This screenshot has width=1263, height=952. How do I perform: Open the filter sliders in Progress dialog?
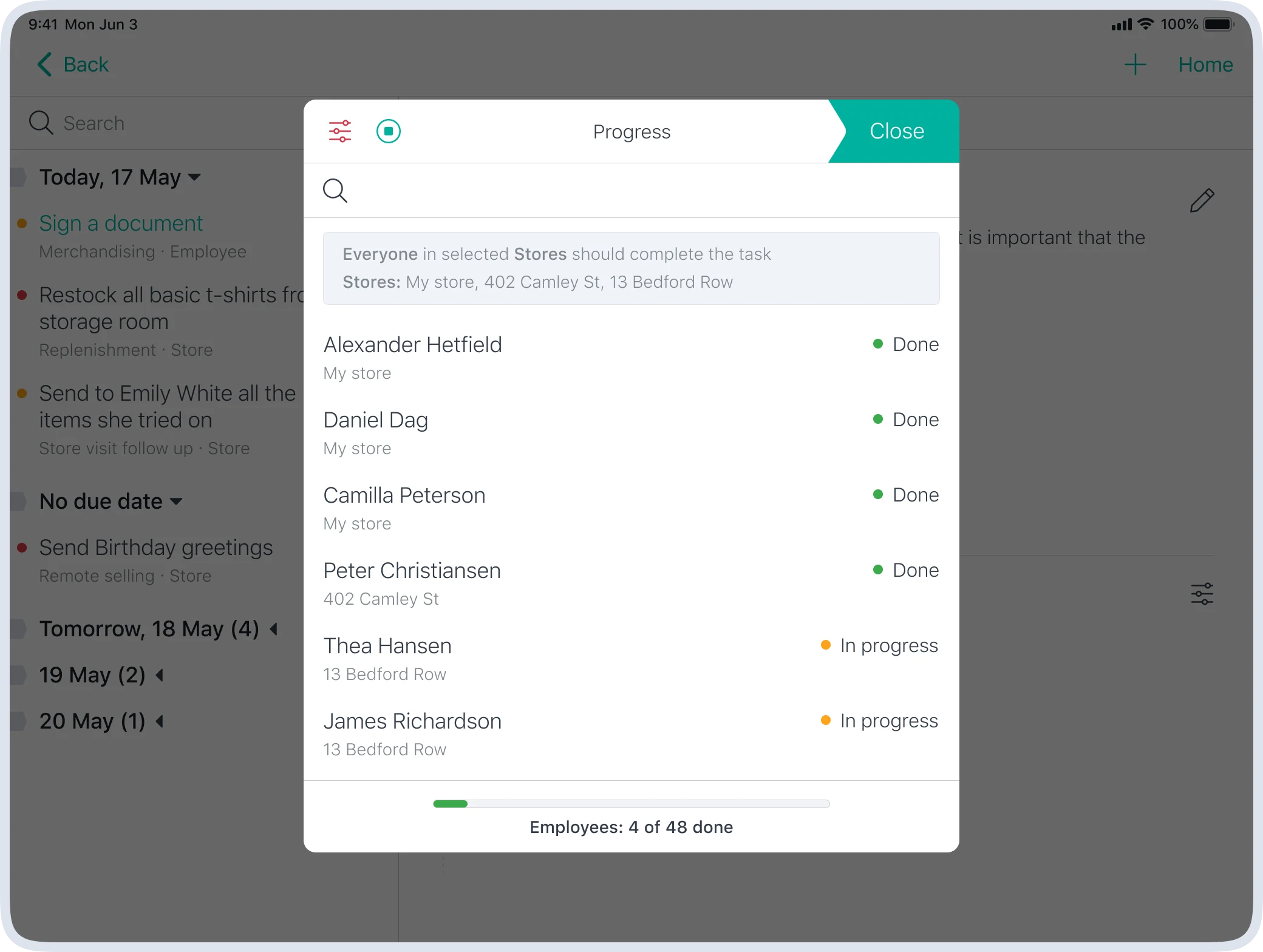coord(340,131)
